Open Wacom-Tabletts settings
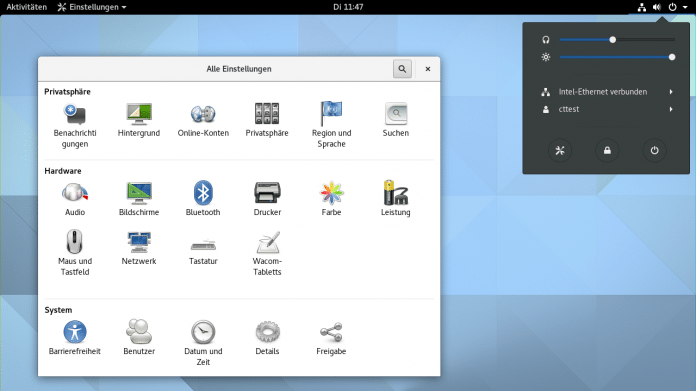Image resolution: width=696 pixels, height=391 pixels. point(267,253)
